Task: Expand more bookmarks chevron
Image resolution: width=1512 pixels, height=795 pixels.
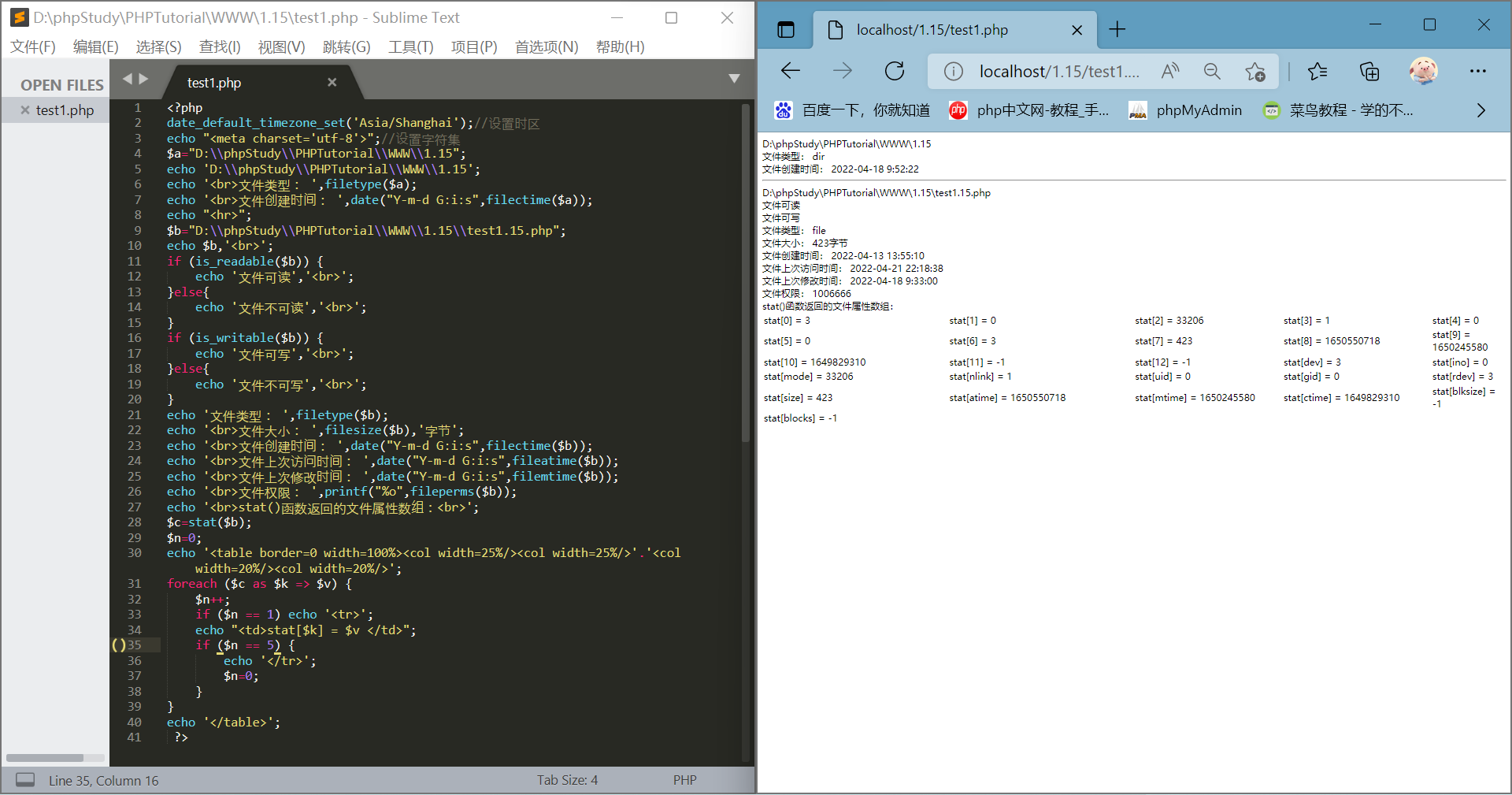Action: pyautogui.click(x=1480, y=110)
